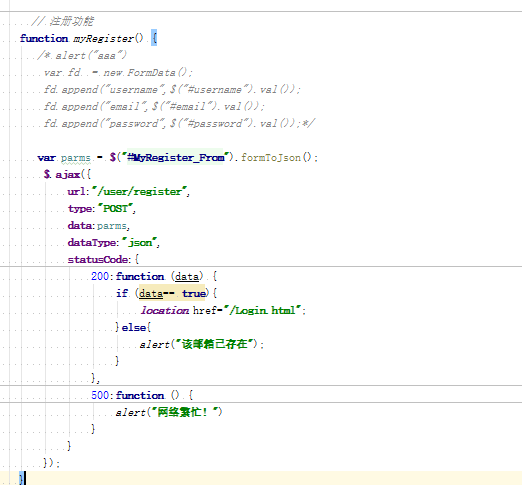Click the myRegister function name

[x=104, y=39]
